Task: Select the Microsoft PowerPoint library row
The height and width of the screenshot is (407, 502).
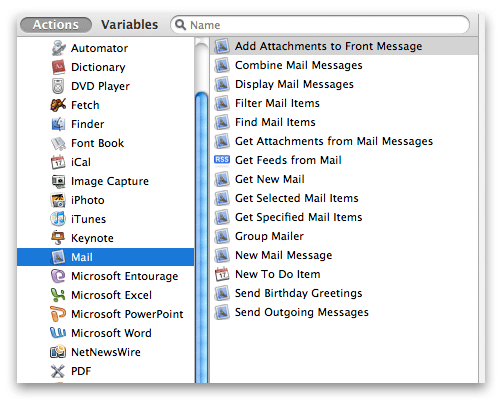Action: (106, 314)
